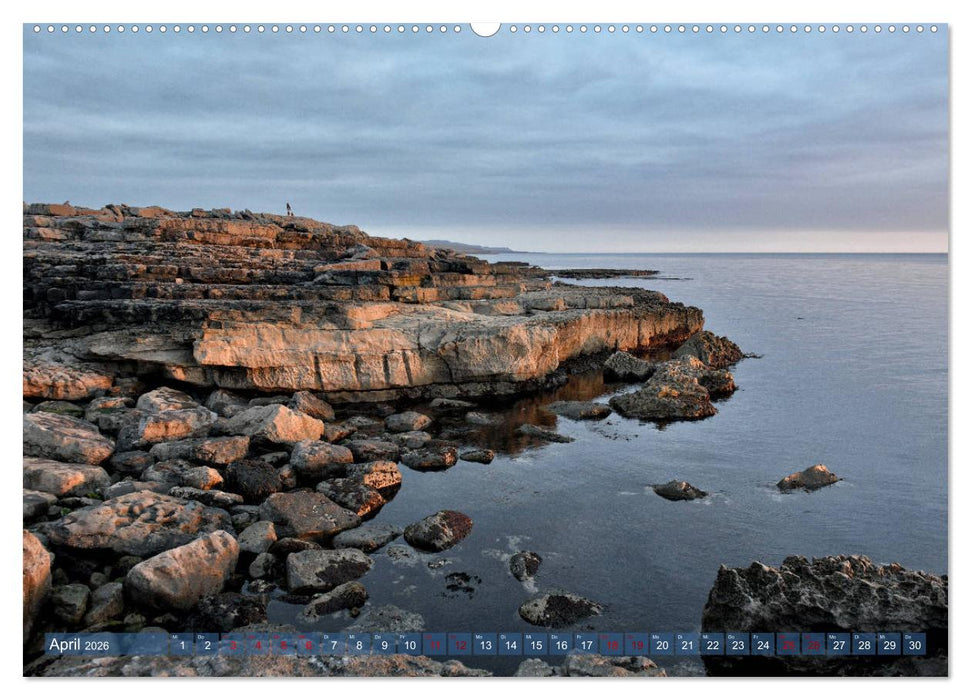Click red Easter Monday date 6

[x=308, y=648]
